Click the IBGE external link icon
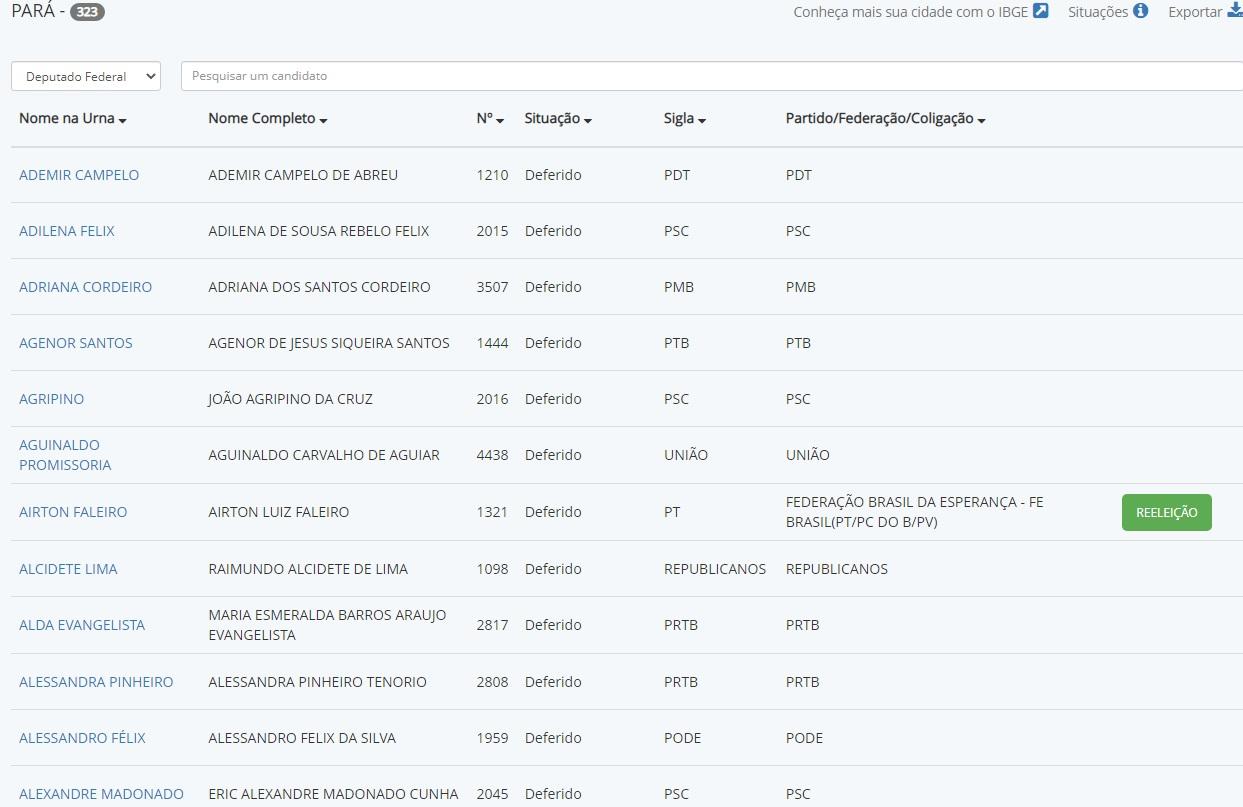 (1040, 12)
